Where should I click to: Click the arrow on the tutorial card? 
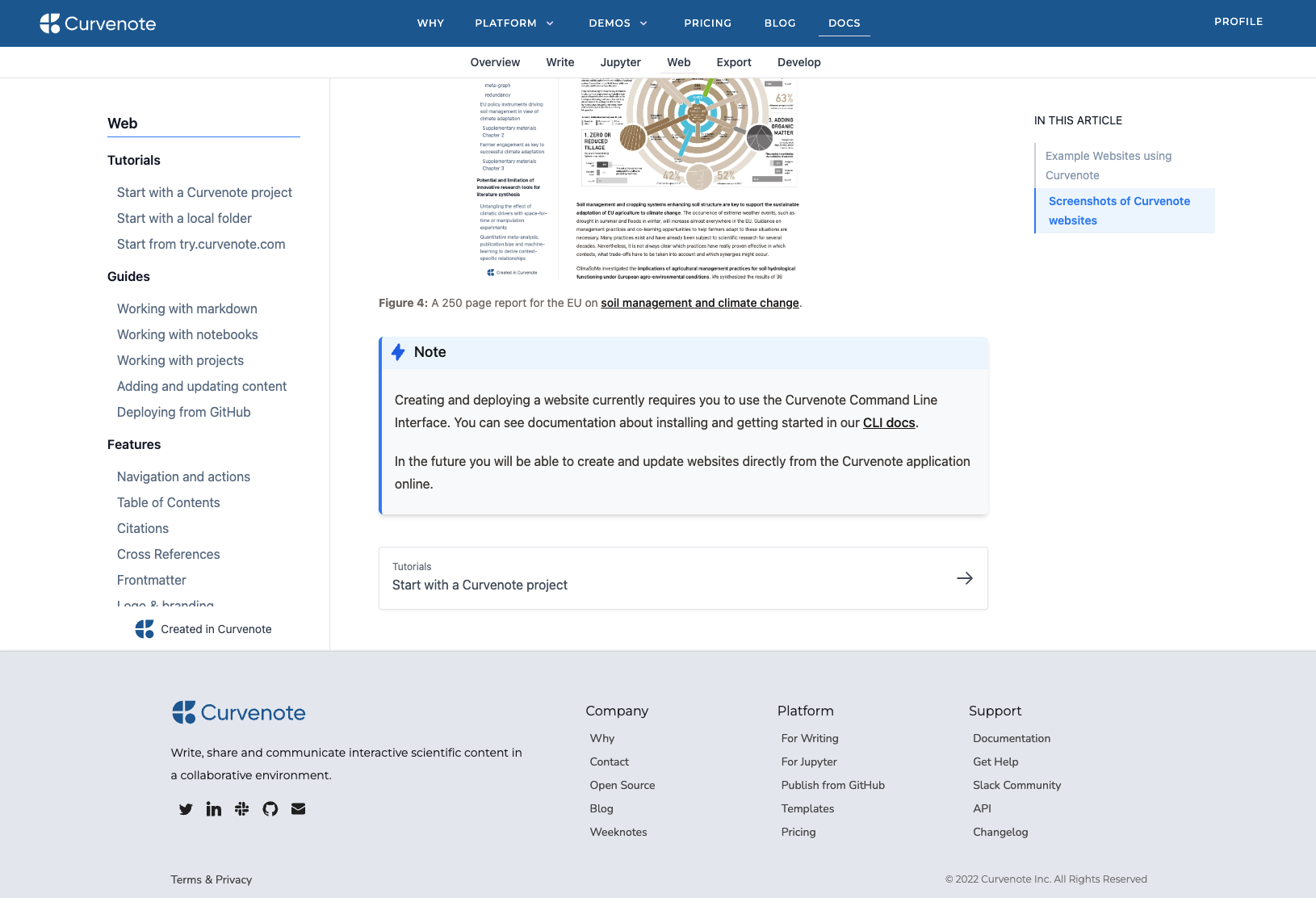click(964, 577)
